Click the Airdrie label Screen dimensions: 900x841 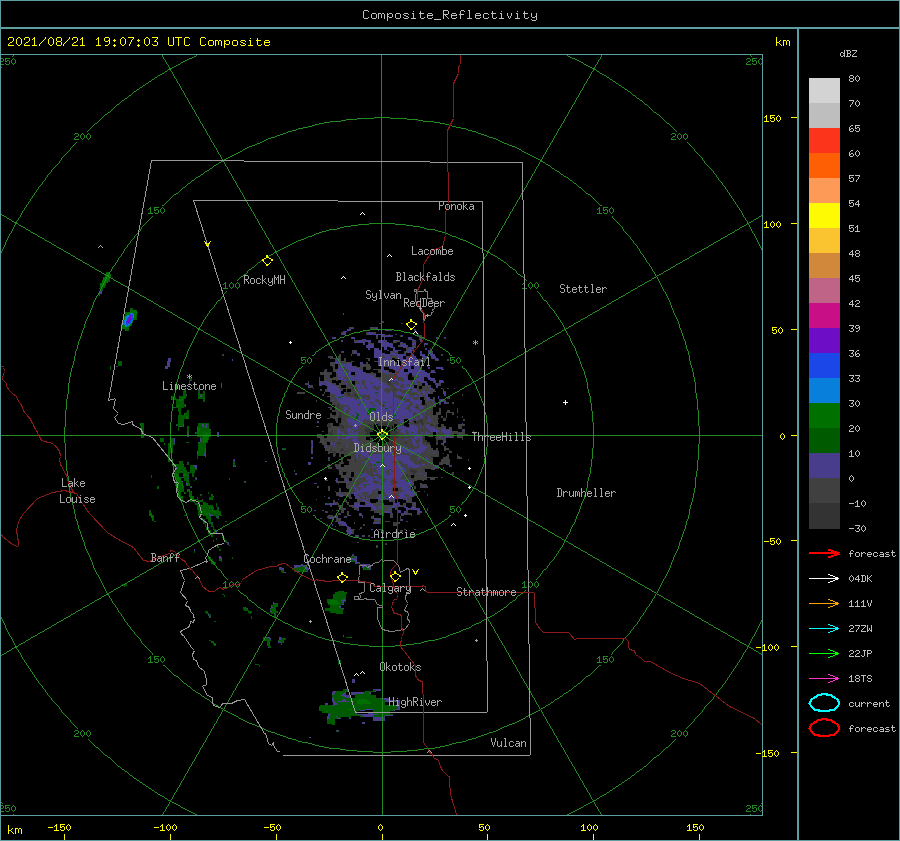(394, 534)
